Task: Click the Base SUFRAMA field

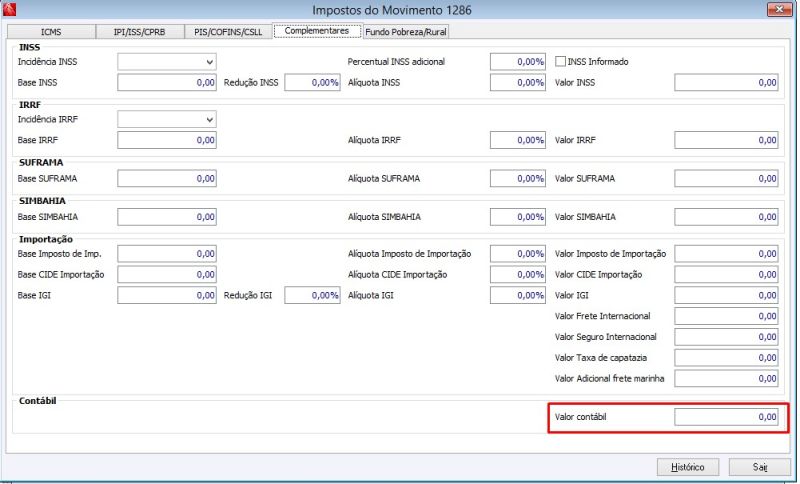Action: click(x=167, y=179)
